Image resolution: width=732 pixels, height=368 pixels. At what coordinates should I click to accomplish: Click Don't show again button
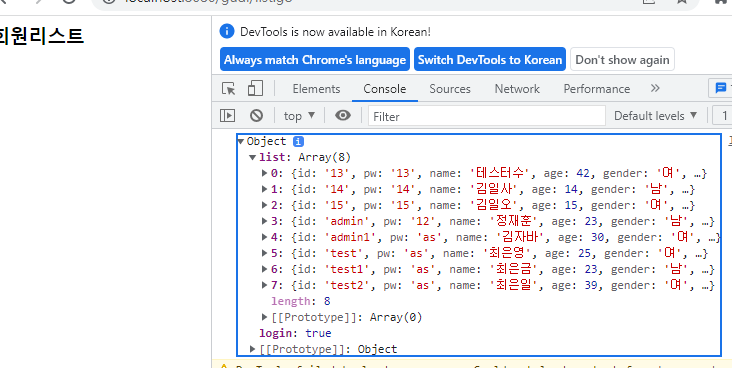pyautogui.click(x=622, y=59)
